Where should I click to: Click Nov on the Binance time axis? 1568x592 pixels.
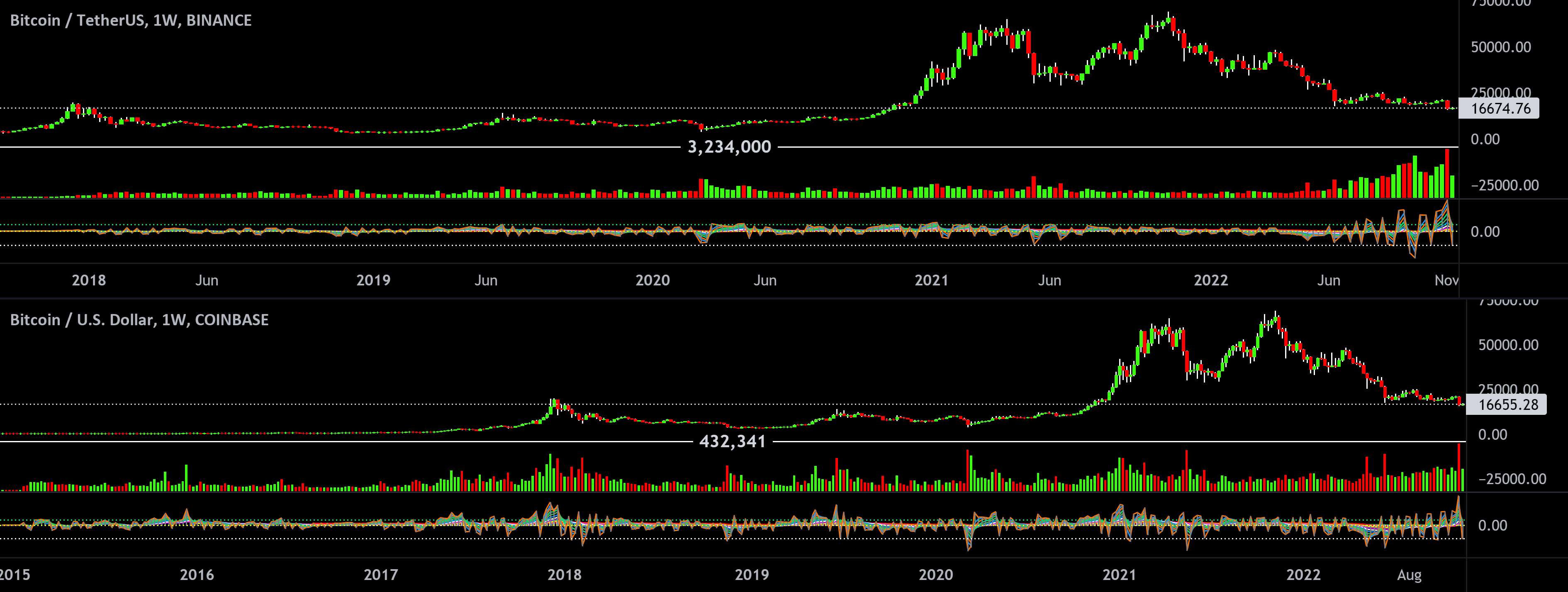(1446, 281)
